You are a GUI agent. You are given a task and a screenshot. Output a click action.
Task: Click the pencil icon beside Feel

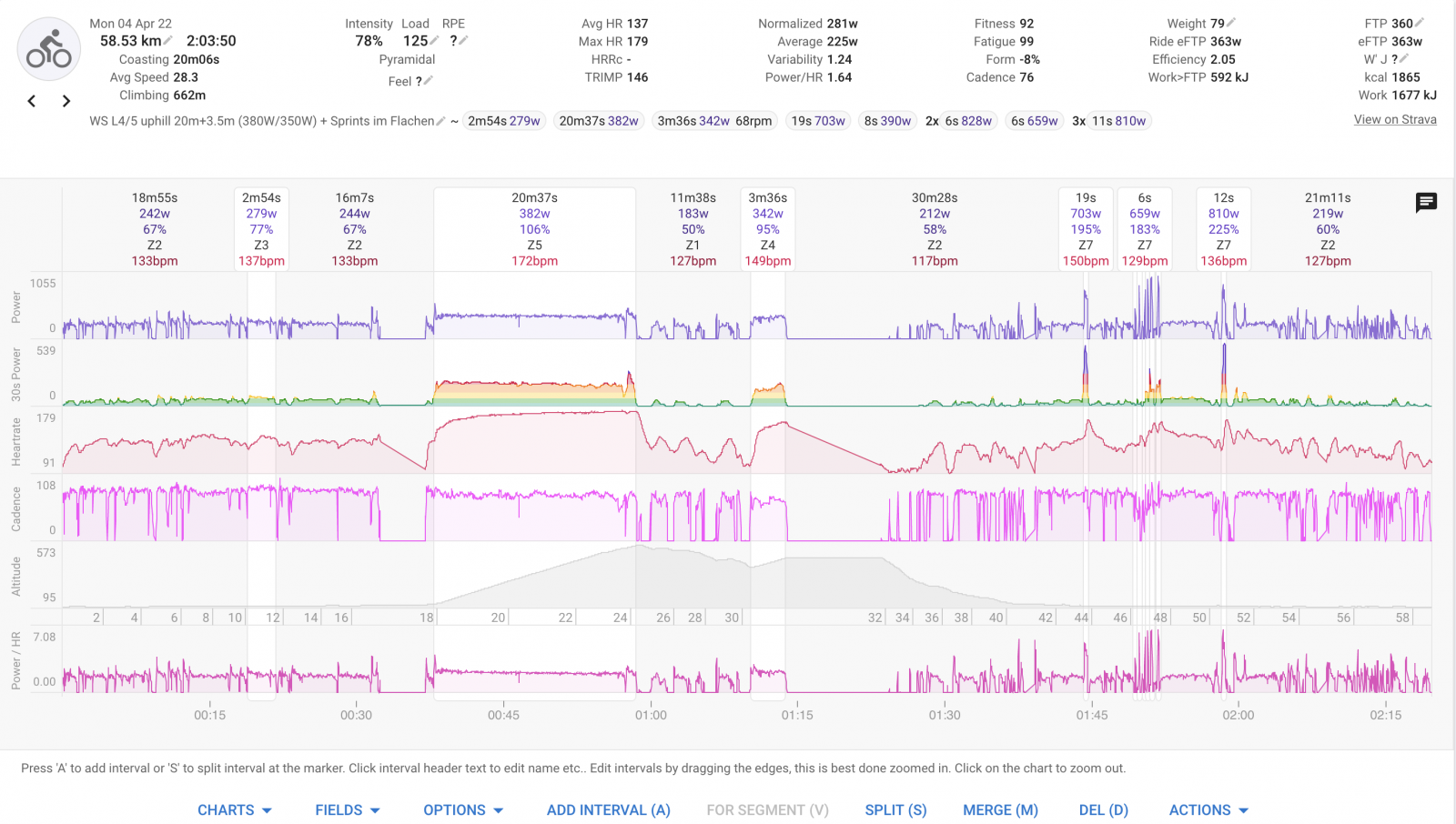[429, 81]
